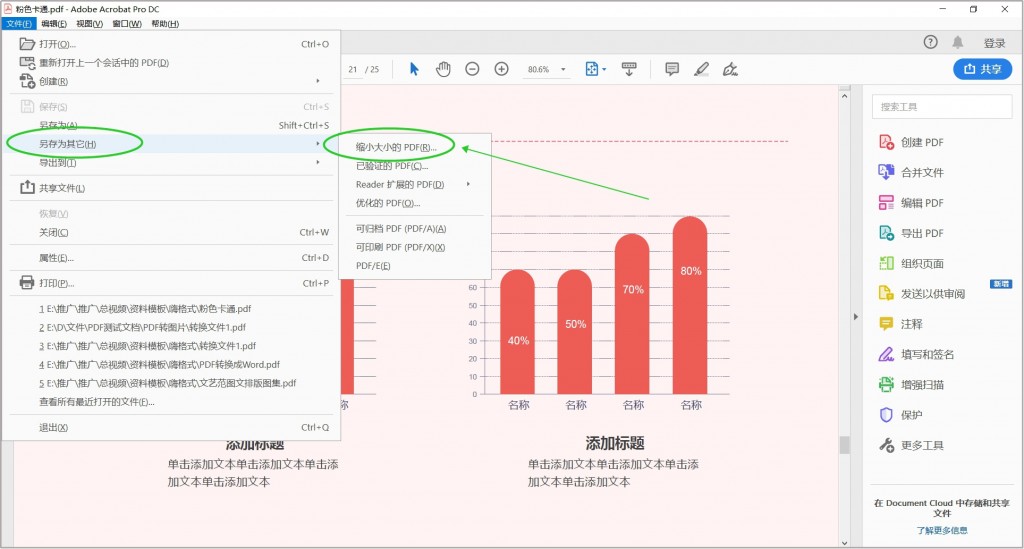Open the 另存为其它 submenu
1024x549 pixels.
coord(172,144)
